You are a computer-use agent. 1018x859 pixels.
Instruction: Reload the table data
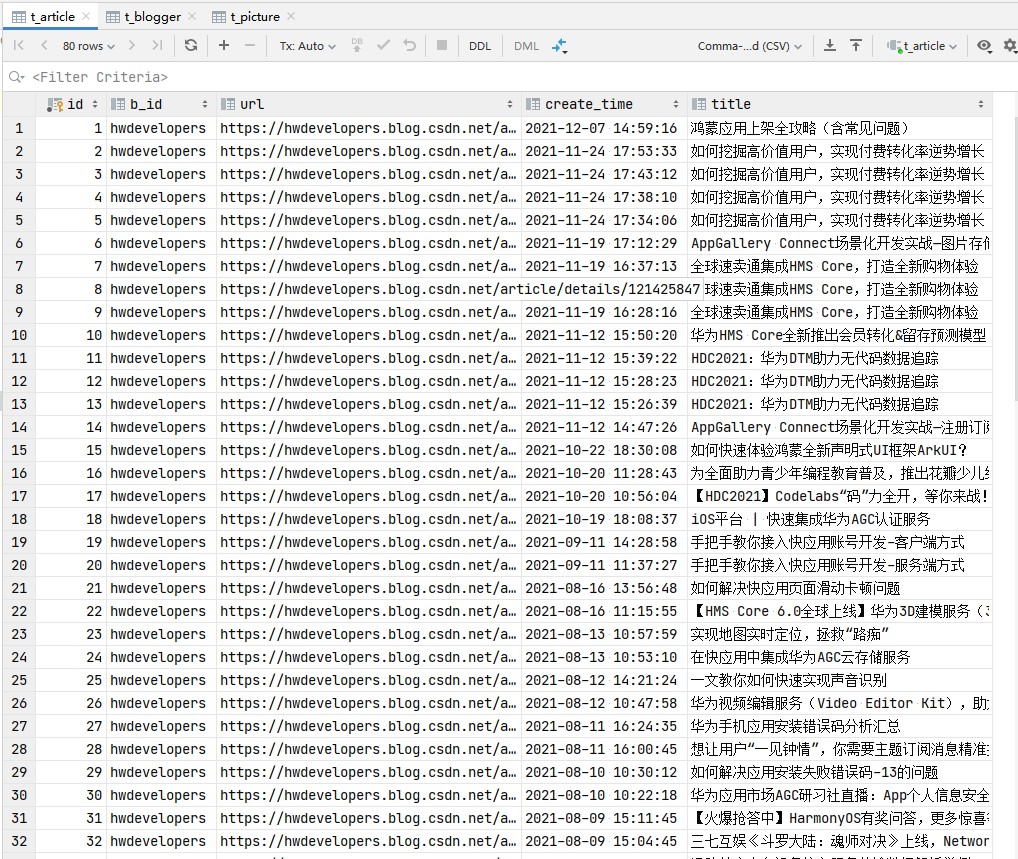(191, 45)
